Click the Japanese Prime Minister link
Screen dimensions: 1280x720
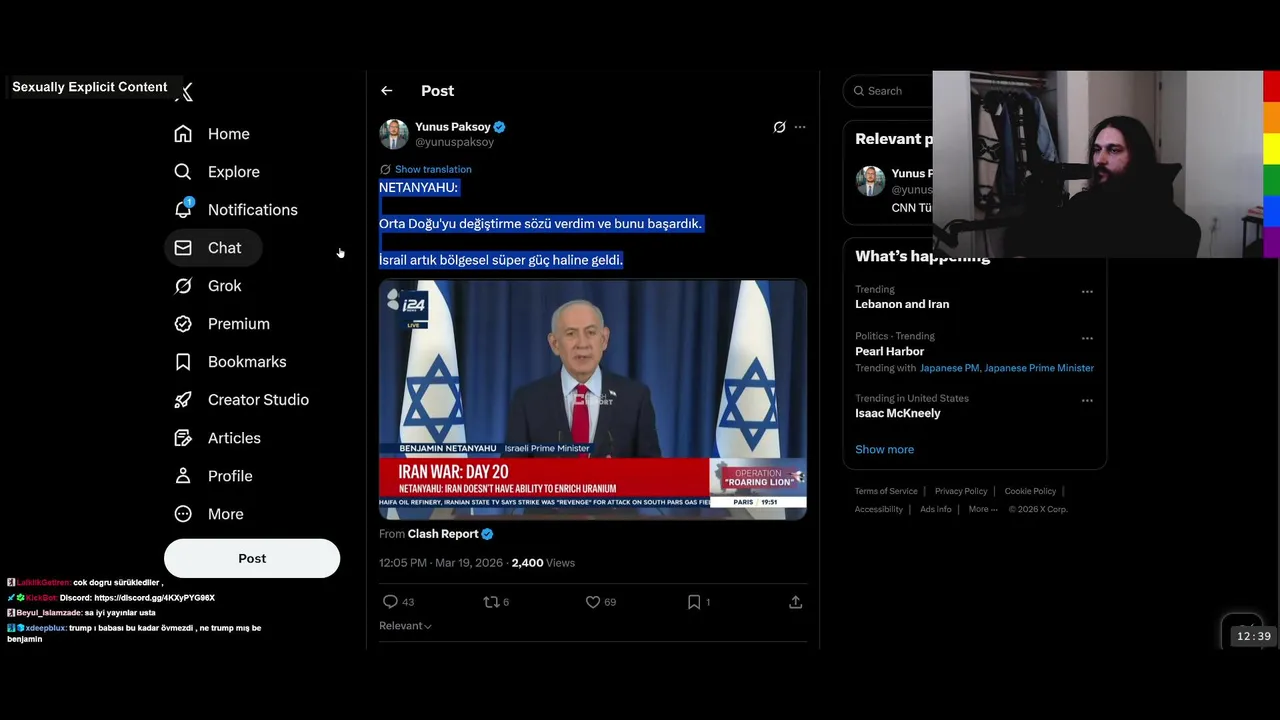coord(1039,368)
